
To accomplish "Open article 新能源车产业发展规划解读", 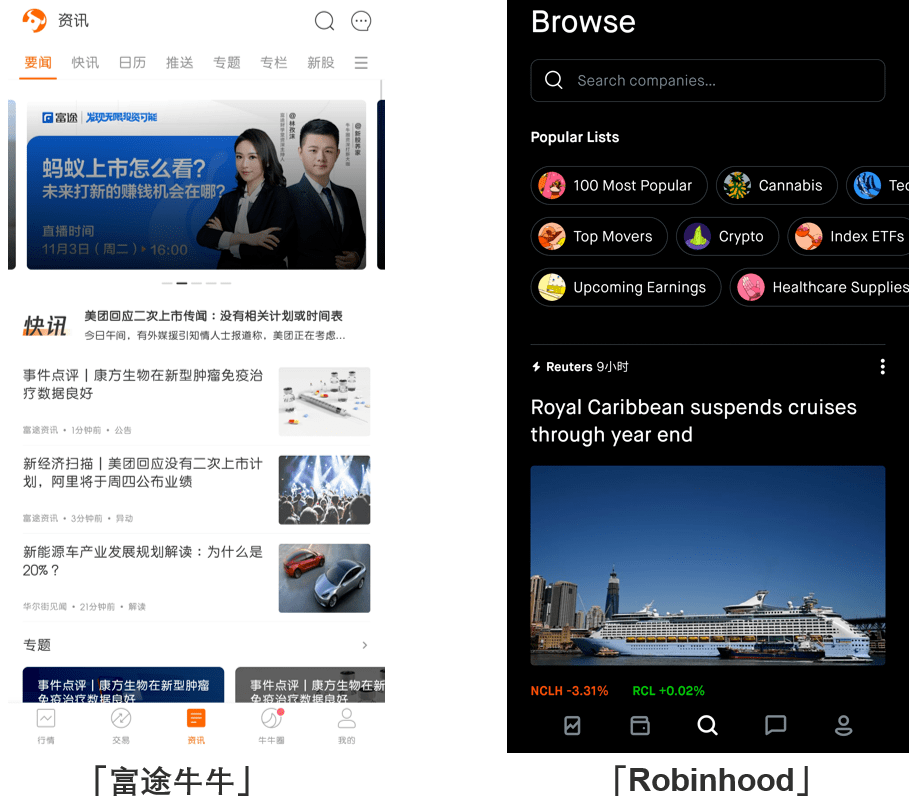I will (143, 561).
